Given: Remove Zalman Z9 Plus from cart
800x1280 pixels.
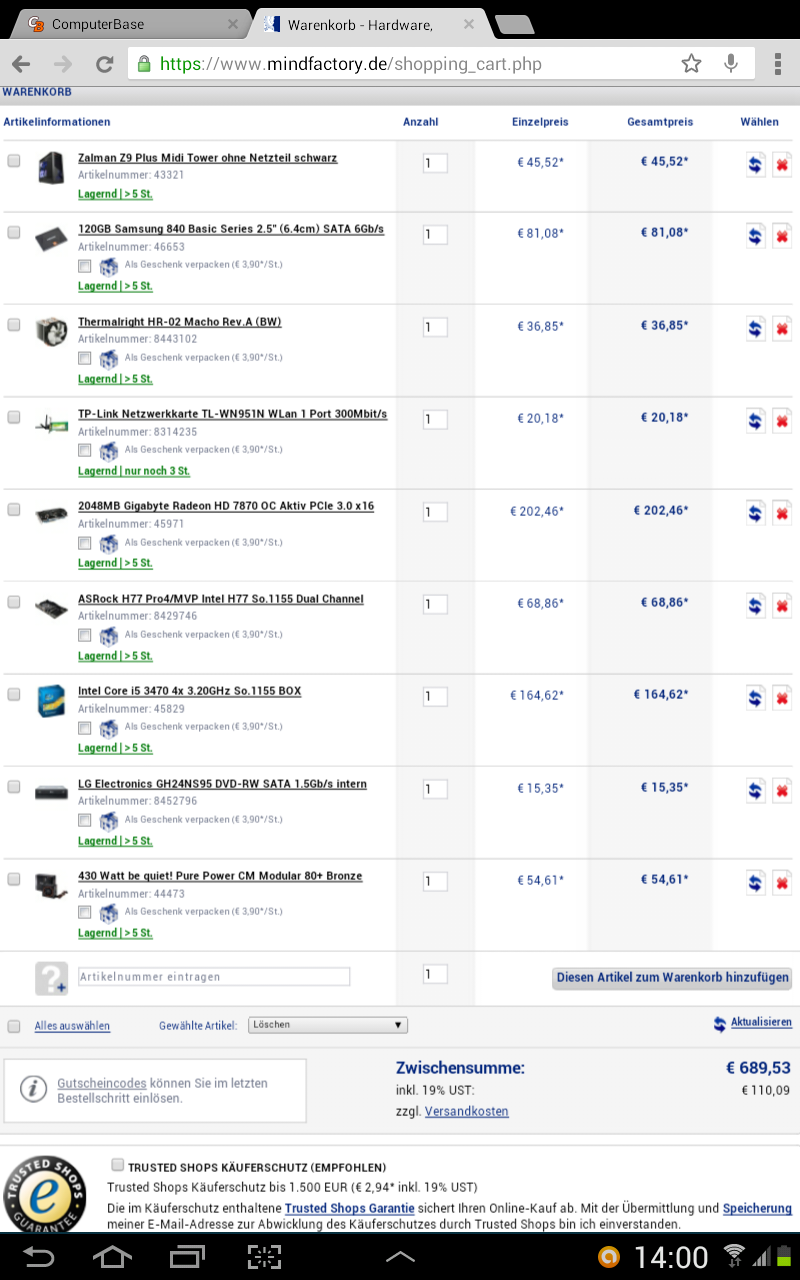Looking at the screenshot, I should 782,164.
